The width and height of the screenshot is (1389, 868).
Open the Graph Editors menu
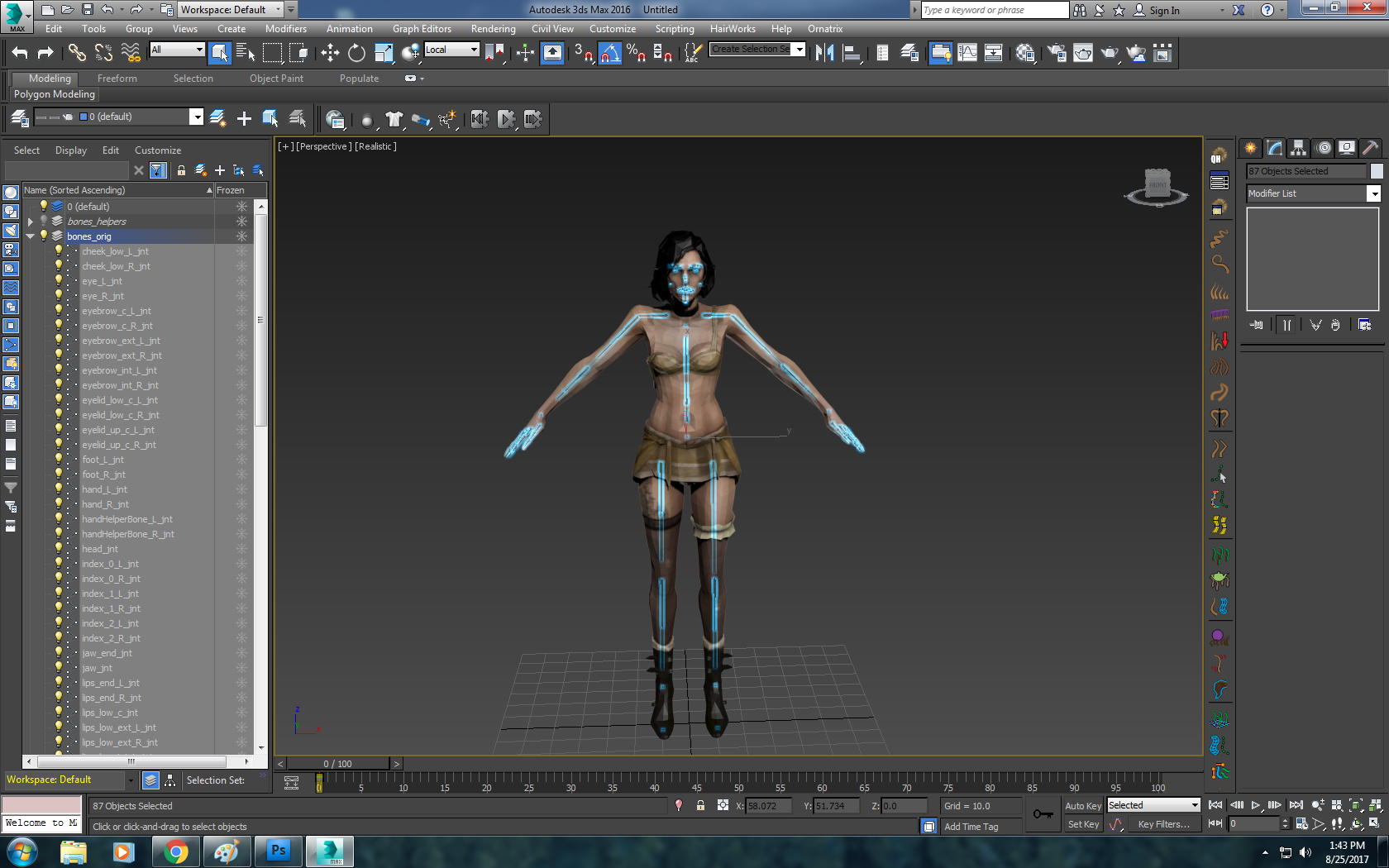coord(422,28)
